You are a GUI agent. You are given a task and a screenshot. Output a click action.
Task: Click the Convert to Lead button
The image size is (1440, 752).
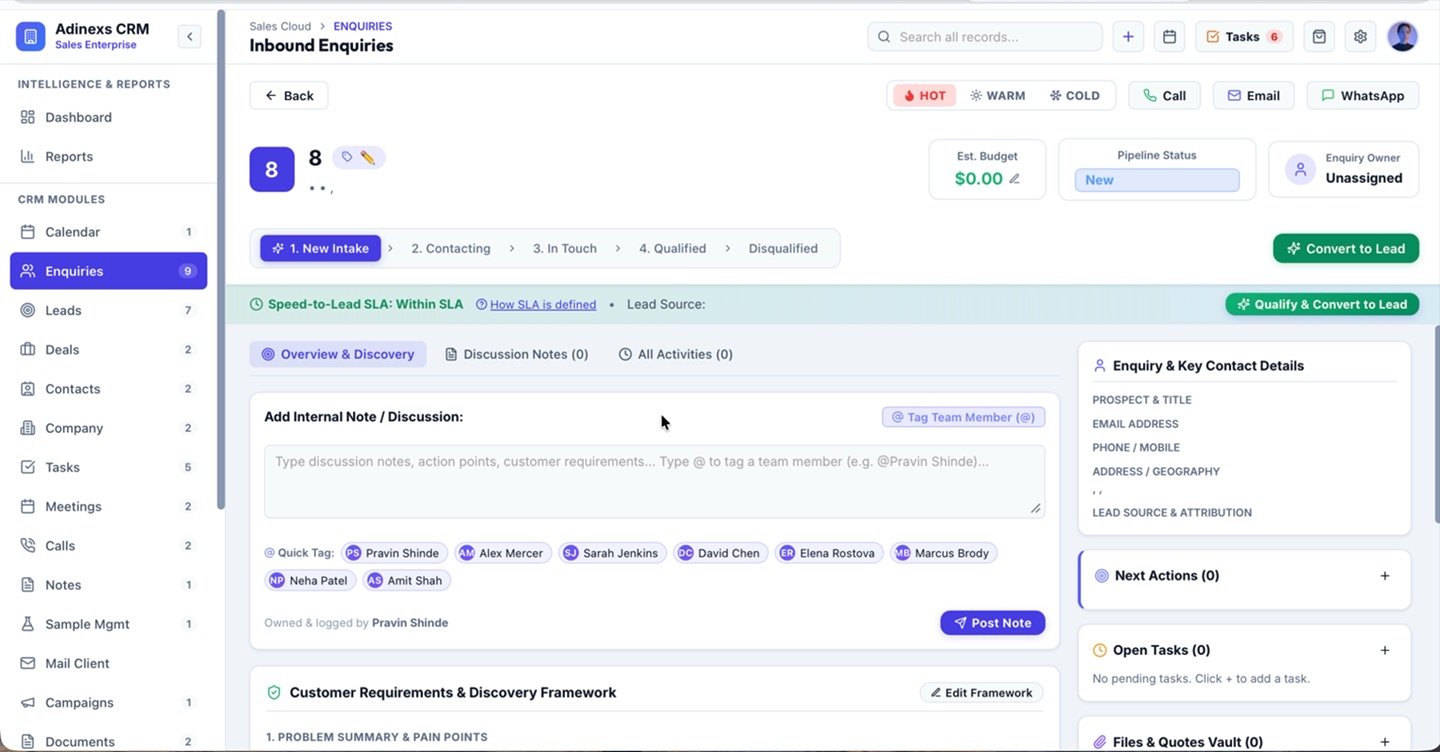coord(1346,249)
